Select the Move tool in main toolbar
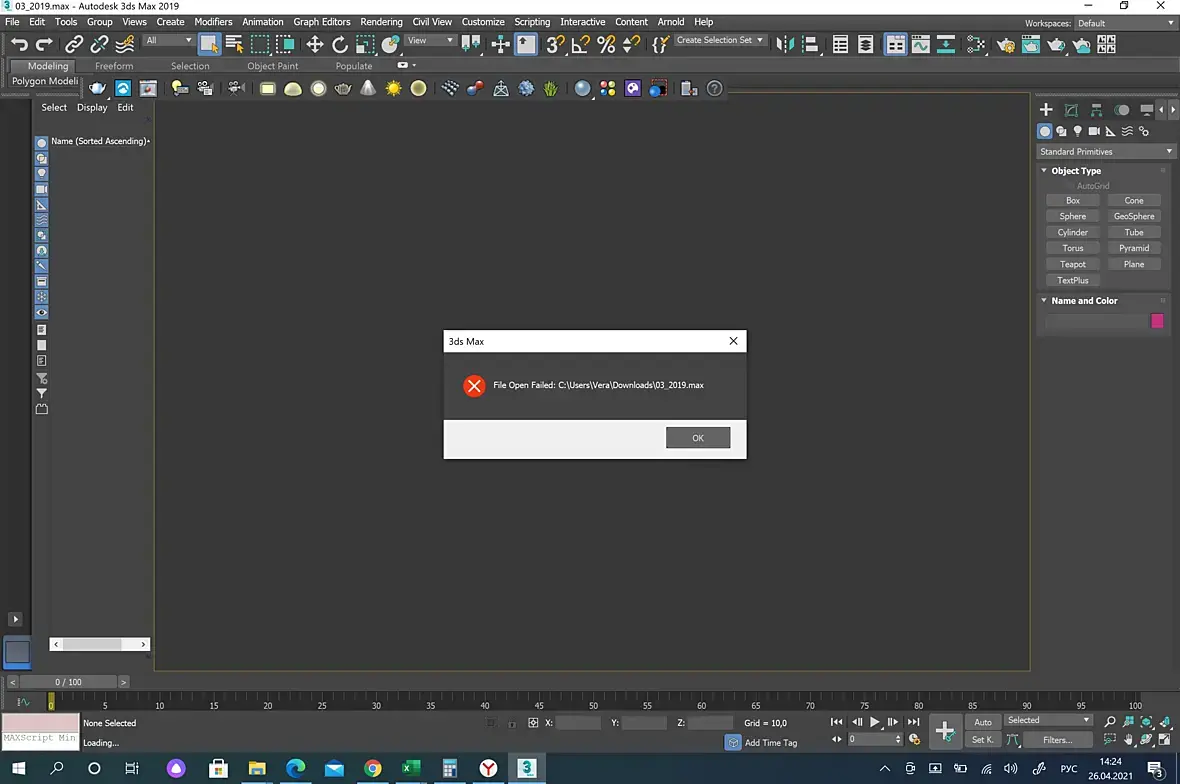The height and width of the screenshot is (784, 1180). (315, 44)
